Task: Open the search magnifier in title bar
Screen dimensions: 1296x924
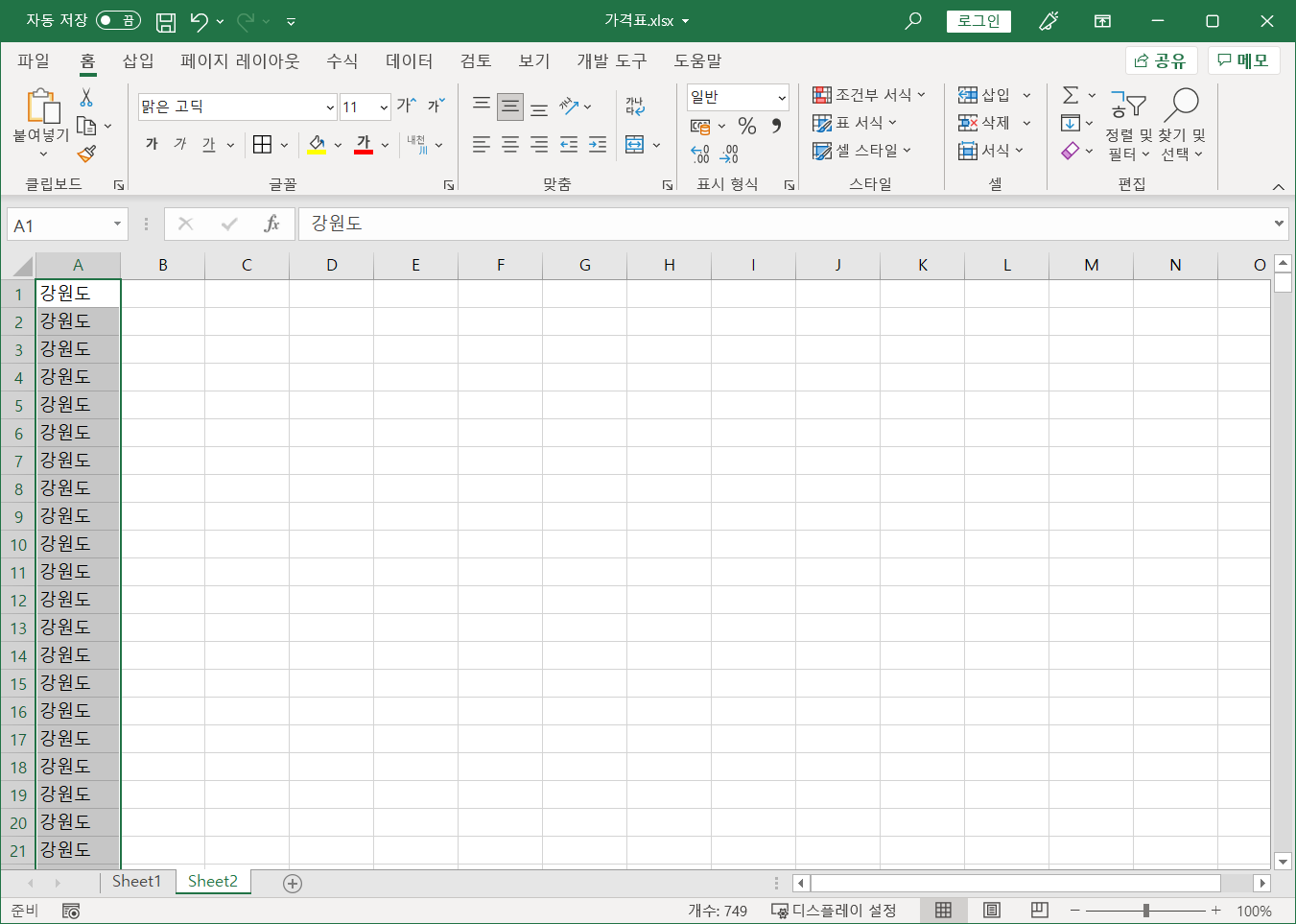Action: (x=913, y=21)
